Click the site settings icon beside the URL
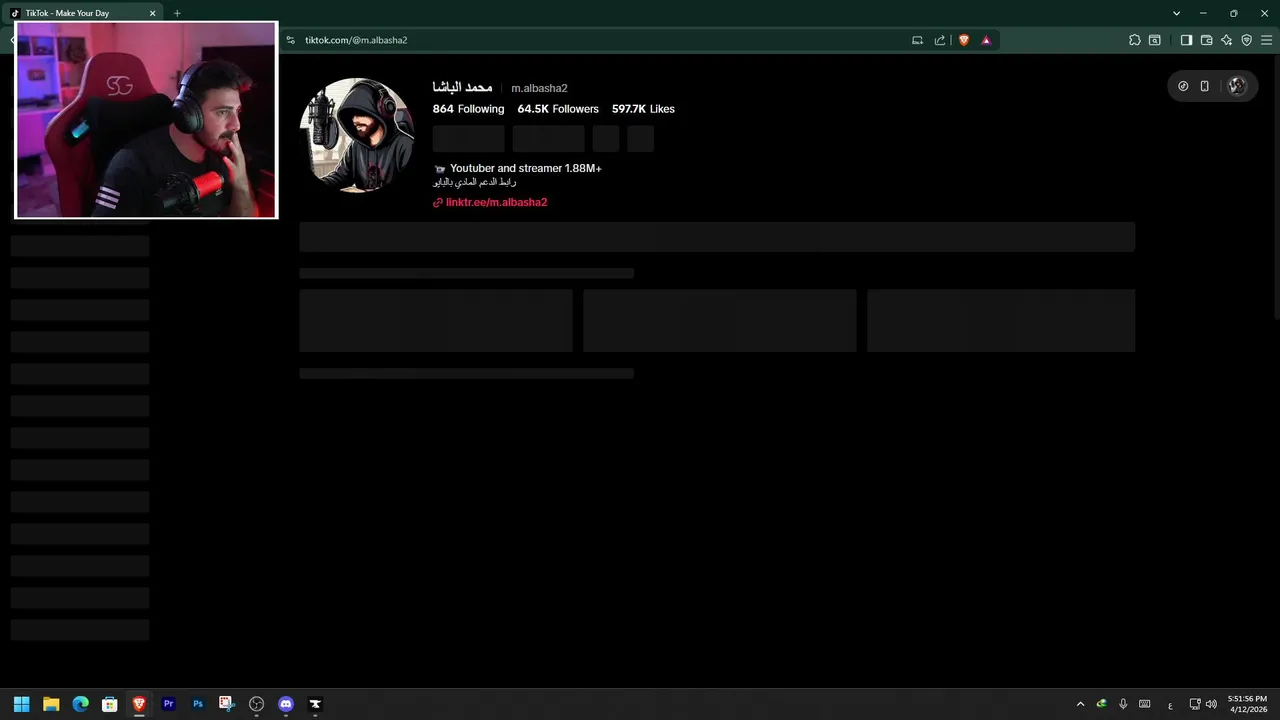Screen dimensions: 1280x720 tap(291, 40)
